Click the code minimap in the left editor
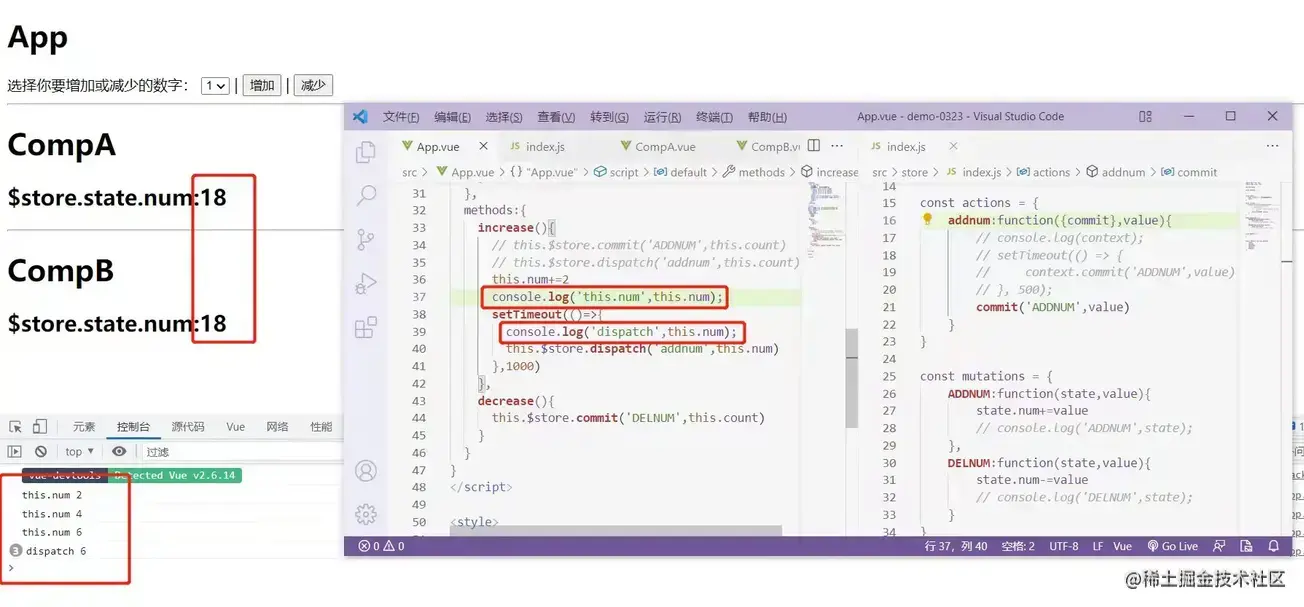The height and width of the screenshot is (607, 1304). (x=824, y=218)
